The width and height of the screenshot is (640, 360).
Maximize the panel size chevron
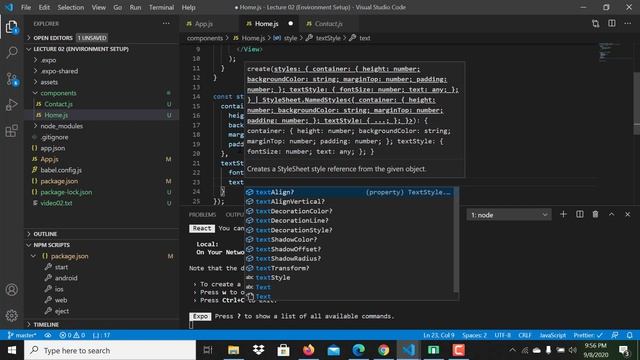pyautogui.click(x=611, y=214)
